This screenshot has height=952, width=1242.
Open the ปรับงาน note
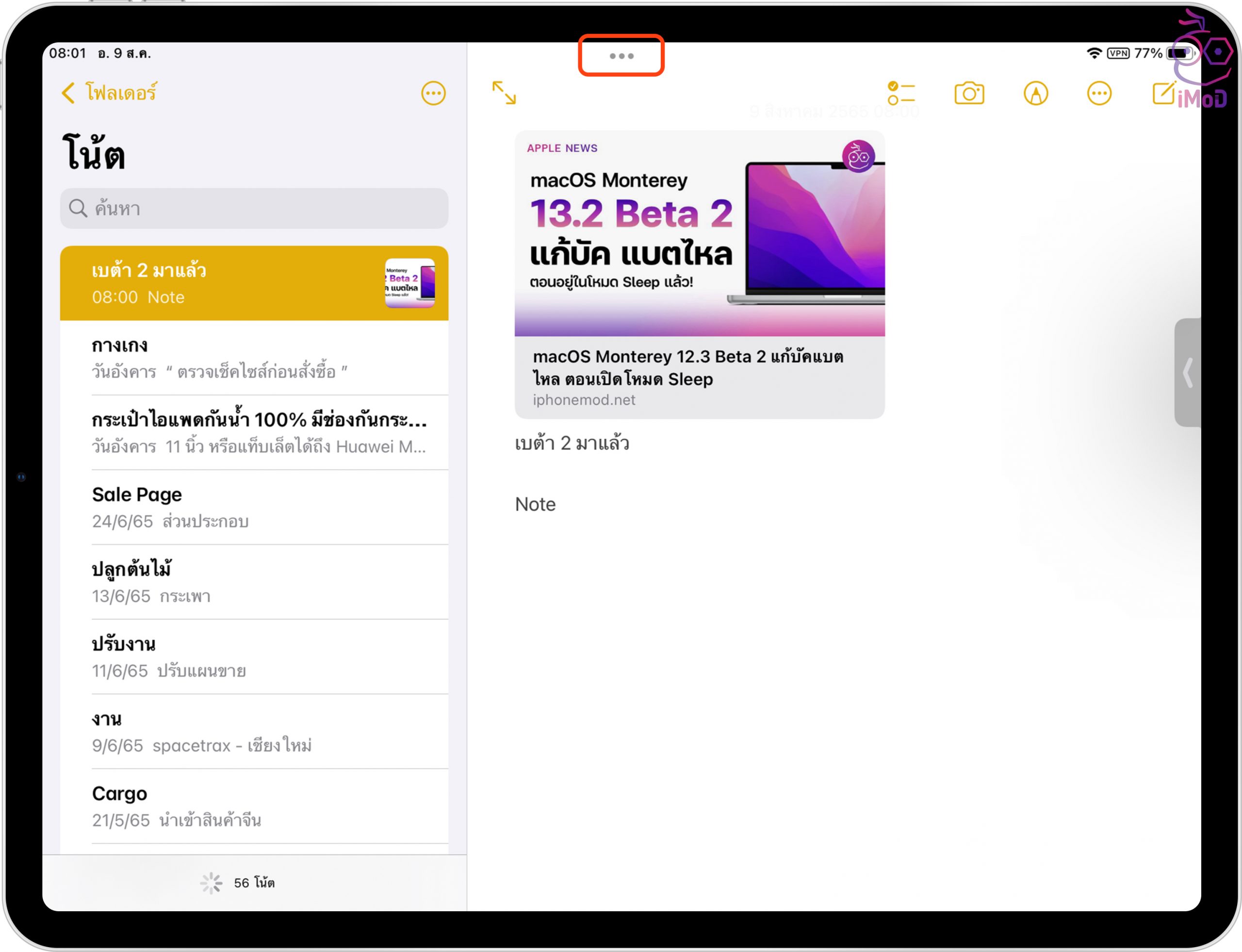point(255,657)
